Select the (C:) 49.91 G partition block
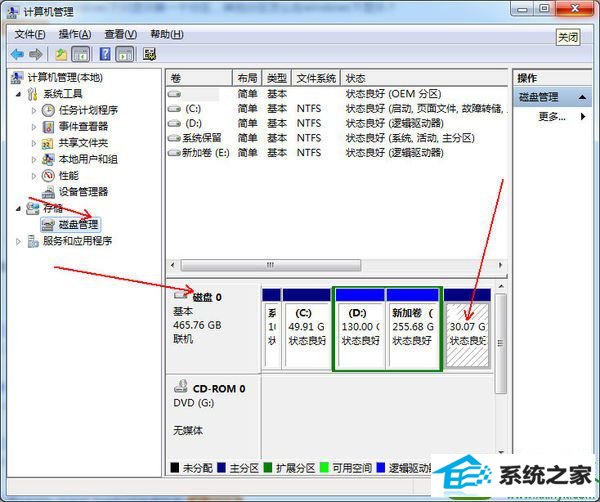The width and height of the screenshot is (600, 502). 307,330
